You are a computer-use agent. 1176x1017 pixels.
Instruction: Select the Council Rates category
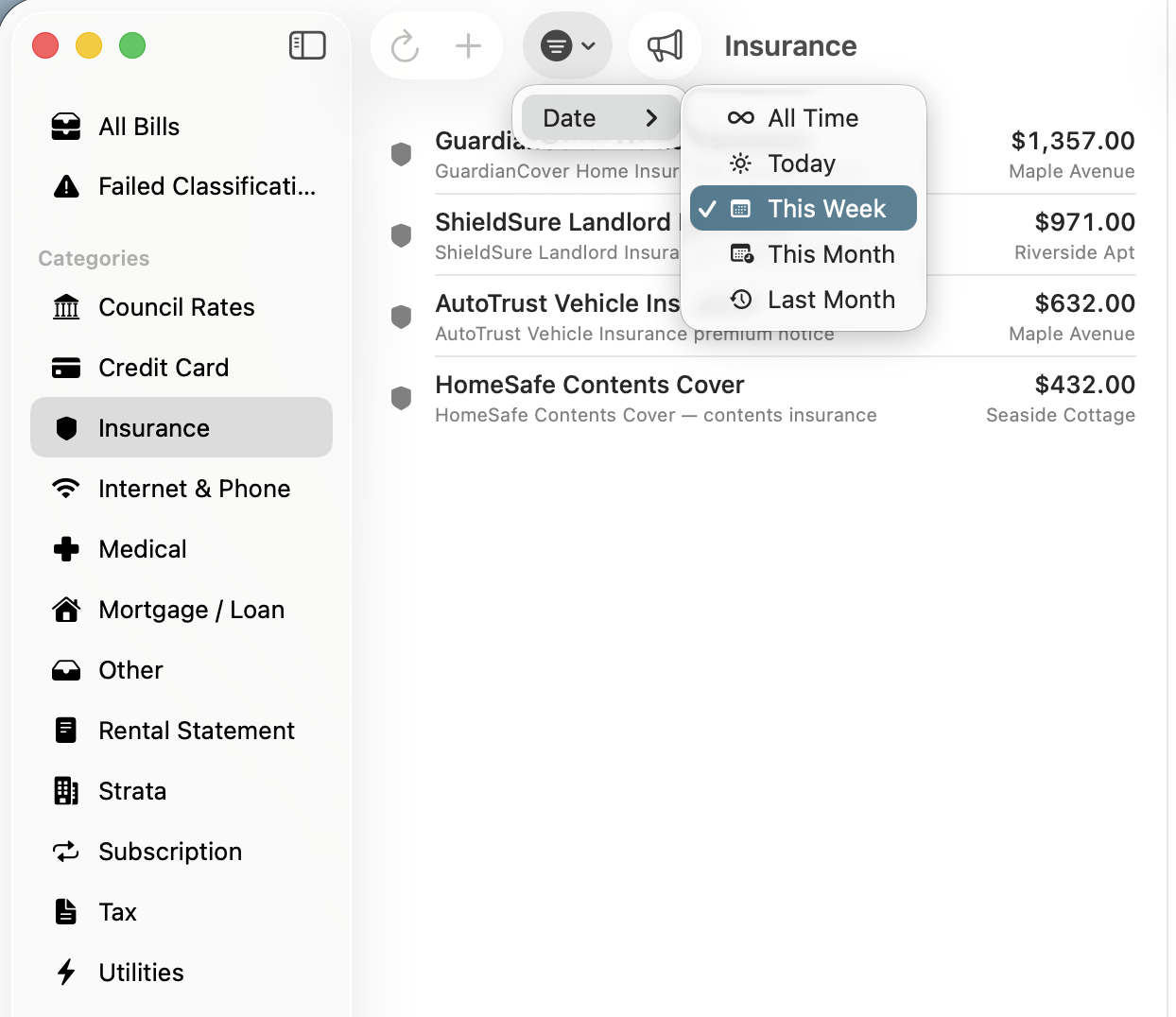click(182, 307)
